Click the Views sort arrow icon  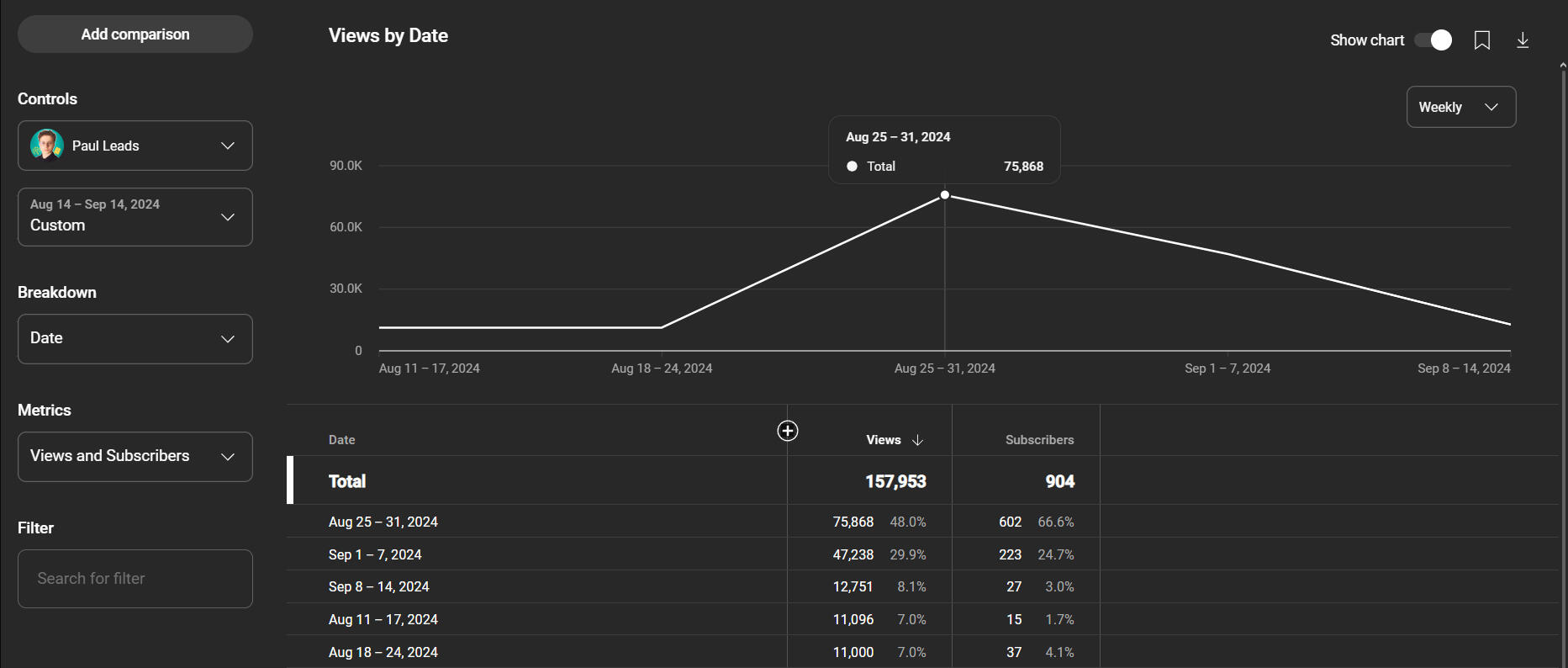pos(917,440)
